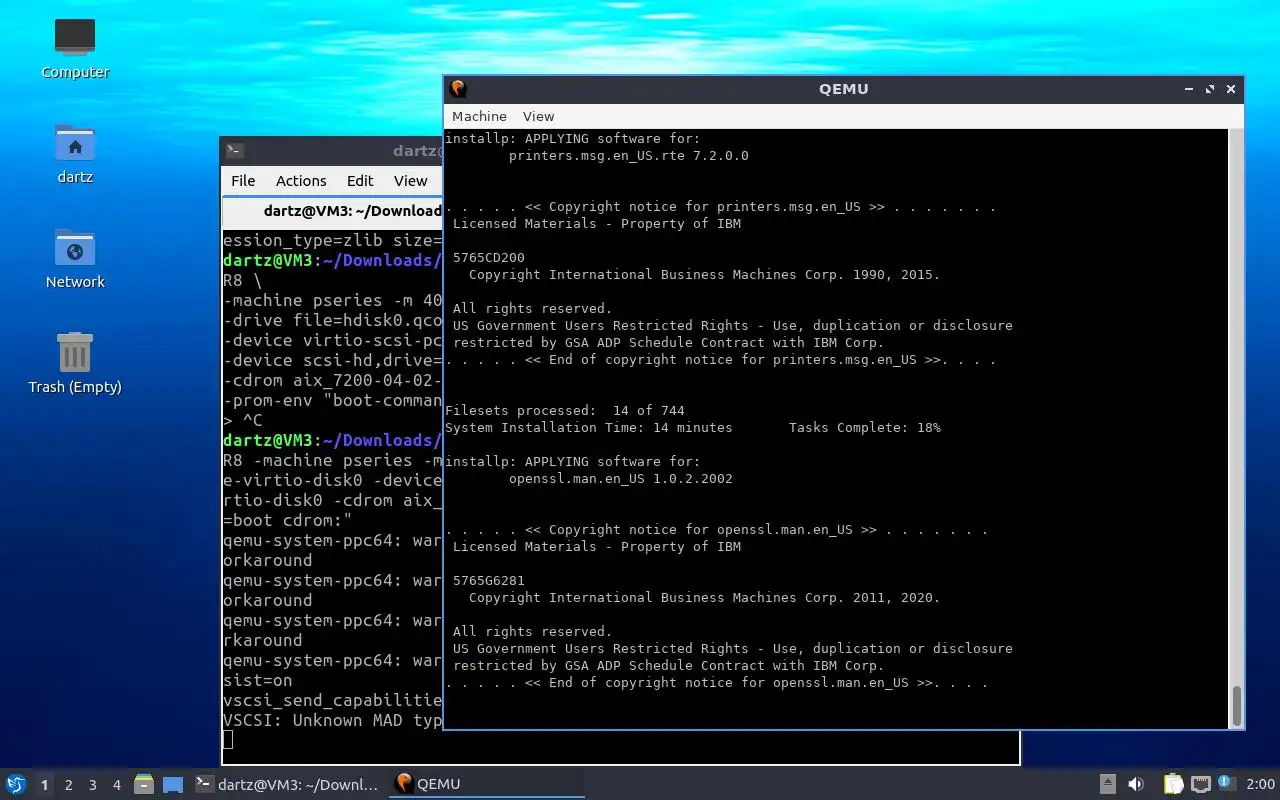Open the File menu in terminal window

tap(243, 181)
